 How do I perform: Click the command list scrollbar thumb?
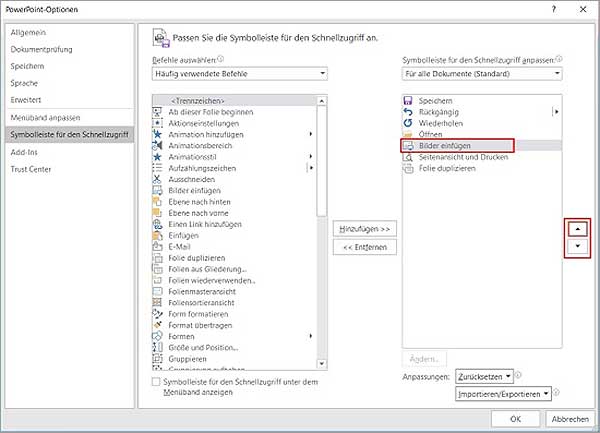[322, 161]
